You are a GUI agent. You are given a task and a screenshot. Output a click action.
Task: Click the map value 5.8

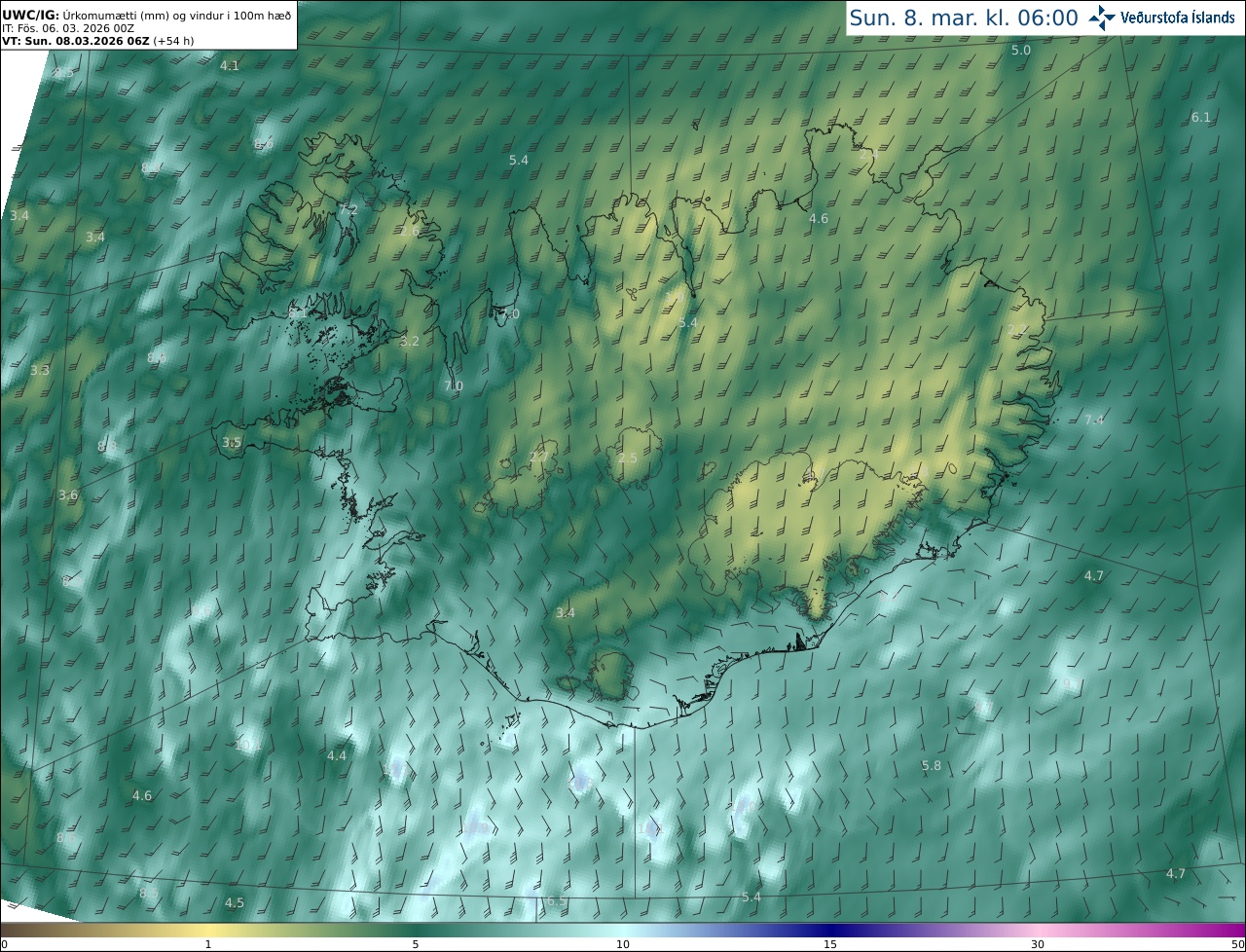pos(932,765)
